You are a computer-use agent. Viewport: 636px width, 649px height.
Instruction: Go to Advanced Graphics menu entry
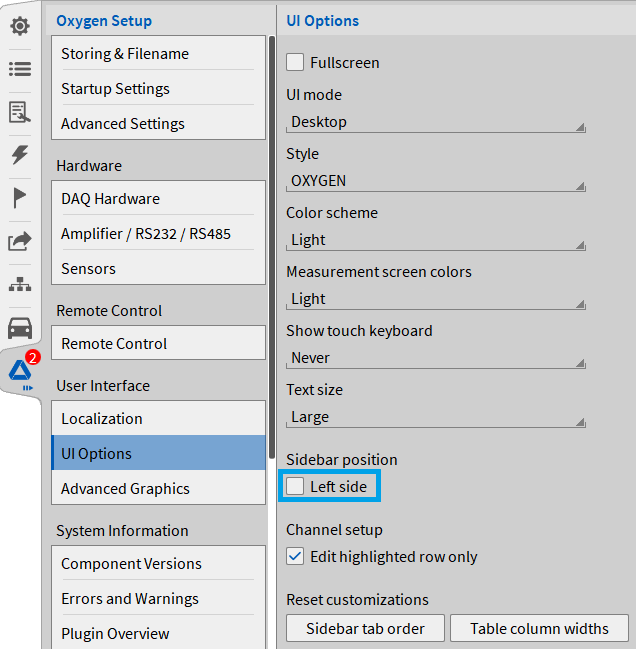coord(158,489)
